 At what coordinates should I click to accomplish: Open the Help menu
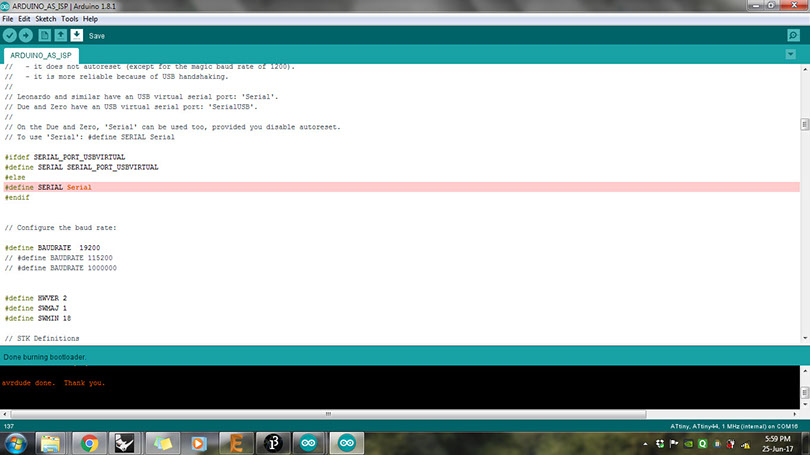coord(90,19)
